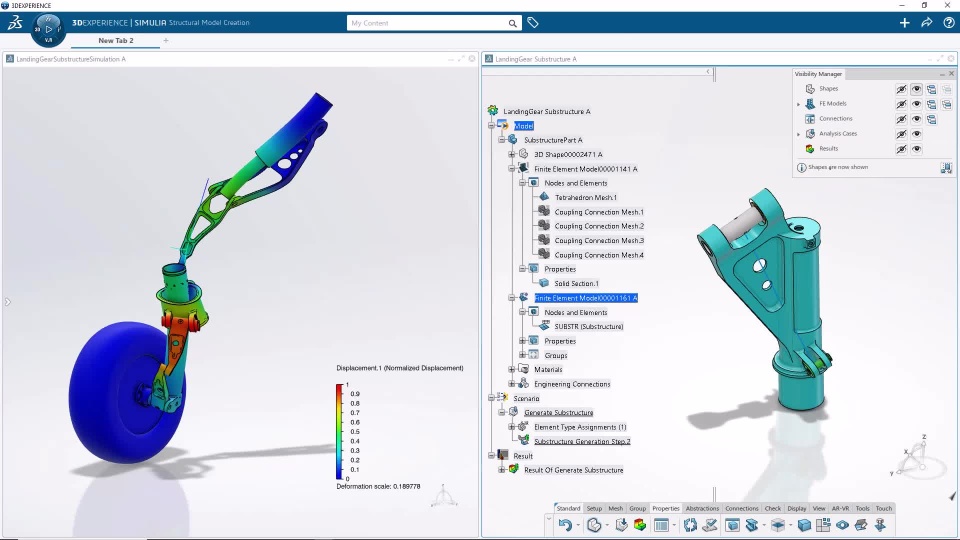
Task: Expand Engineering Connections tree node
Action: [x=512, y=384]
